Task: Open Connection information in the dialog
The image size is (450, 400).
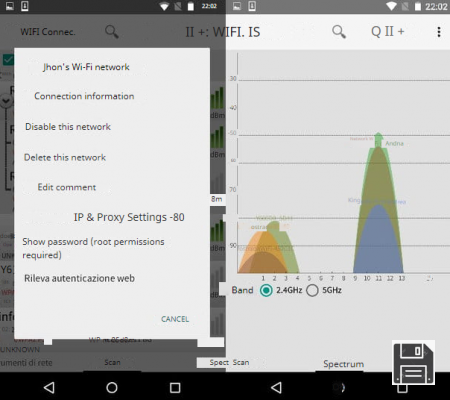Action: click(84, 96)
